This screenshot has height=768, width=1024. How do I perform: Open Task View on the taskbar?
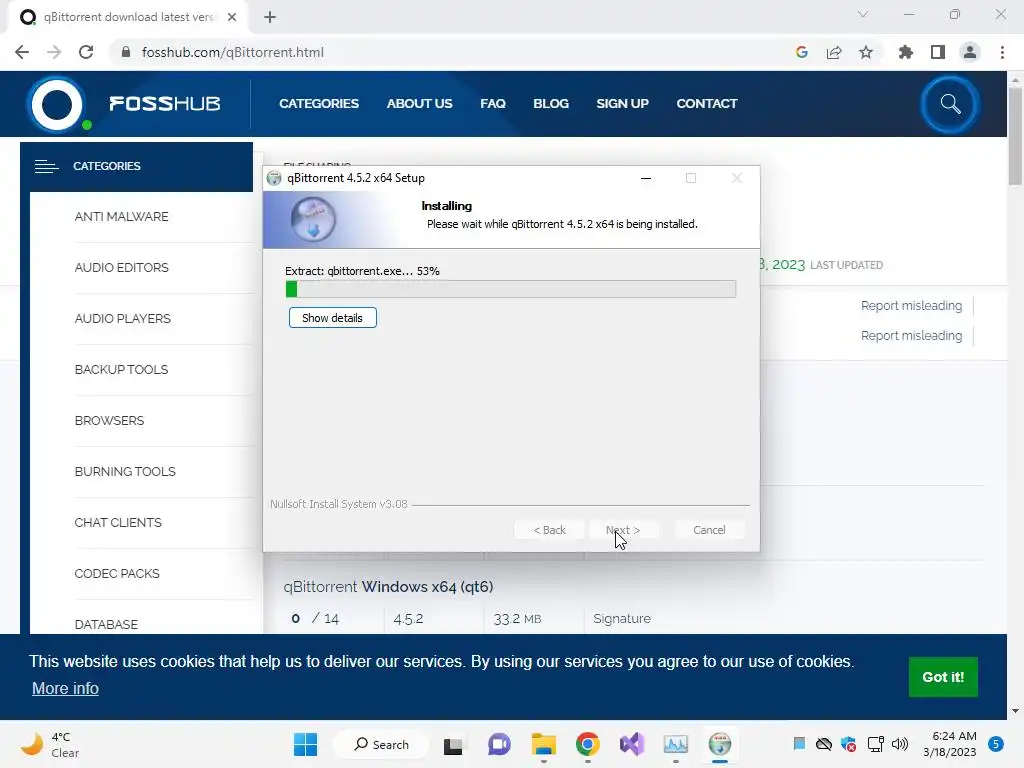click(453, 744)
